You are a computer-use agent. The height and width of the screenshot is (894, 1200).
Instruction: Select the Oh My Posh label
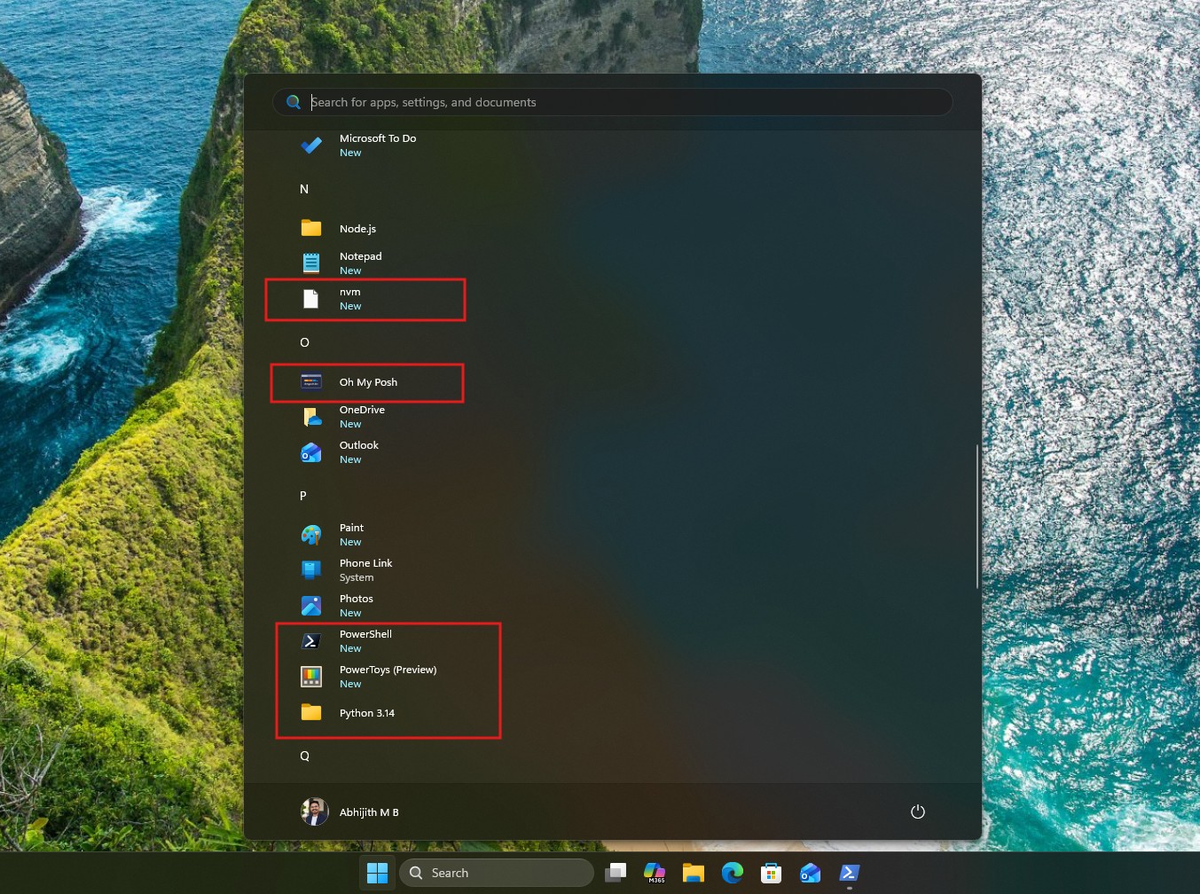[x=368, y=382]
